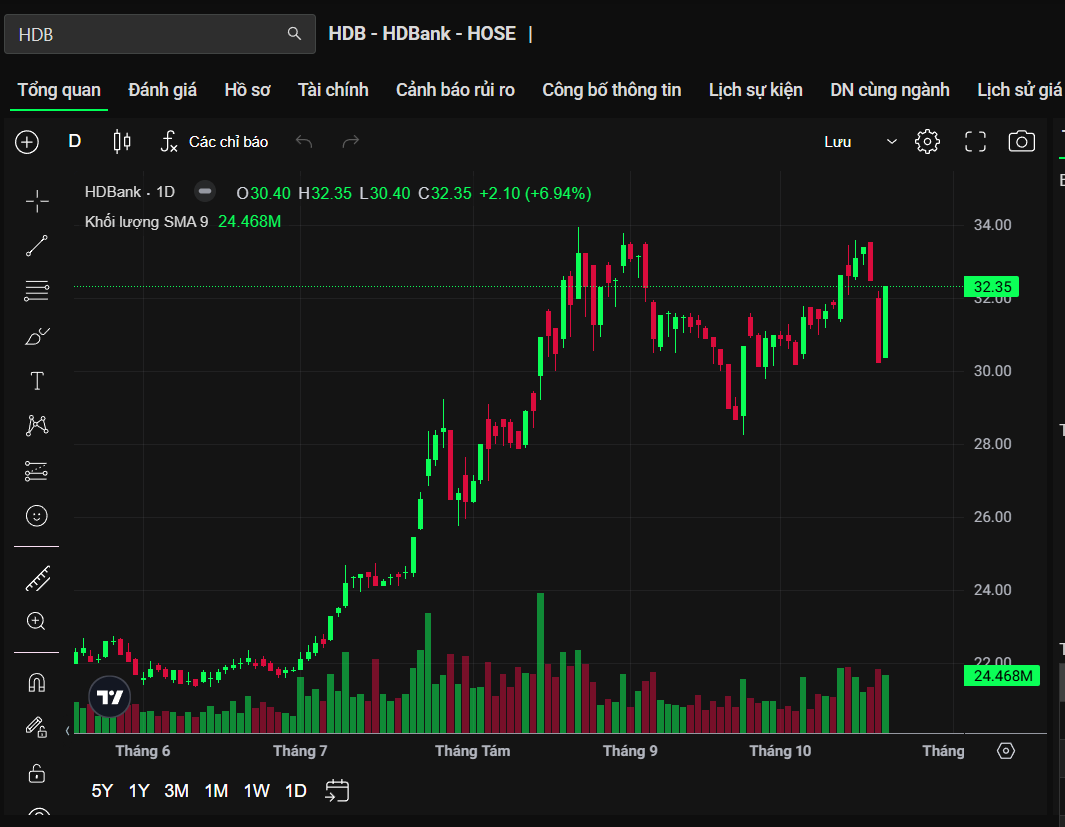Viewport: 1065px width, 827px height.
Task: Open the candlestick chart type selector
Action: click(122, 142)
